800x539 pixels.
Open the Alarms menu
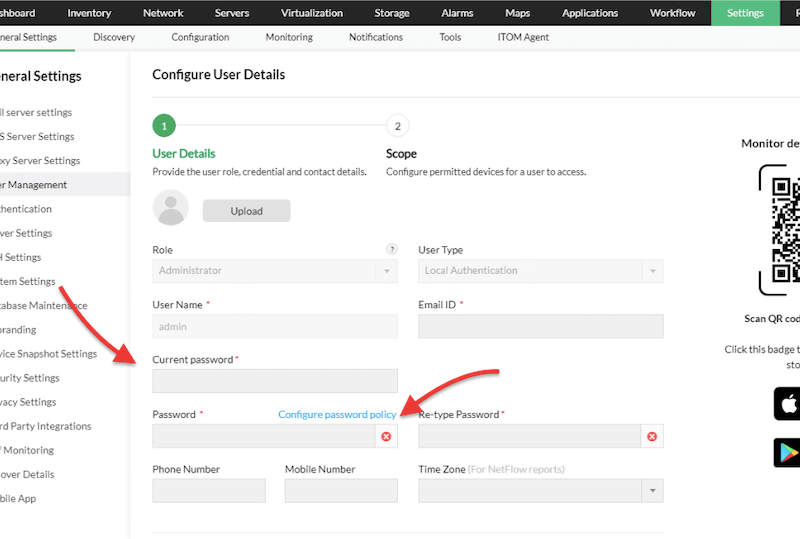tap(457, 13)
